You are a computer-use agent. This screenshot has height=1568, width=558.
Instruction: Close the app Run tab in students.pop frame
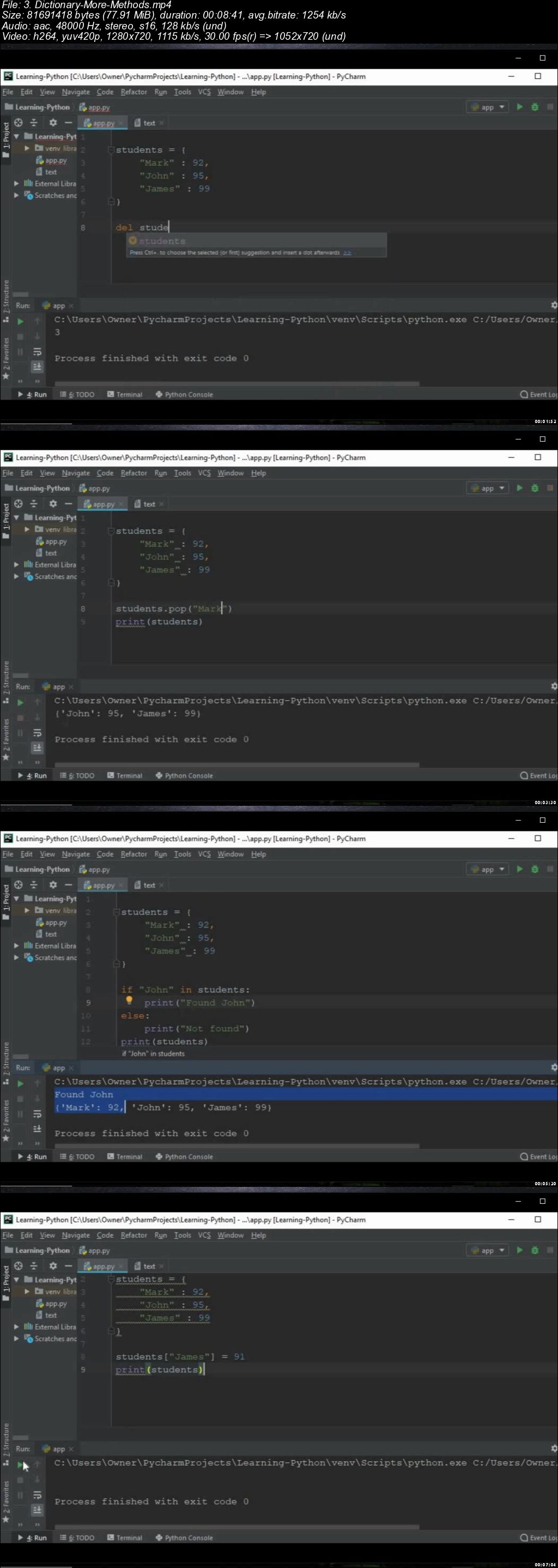click(71, 687)
